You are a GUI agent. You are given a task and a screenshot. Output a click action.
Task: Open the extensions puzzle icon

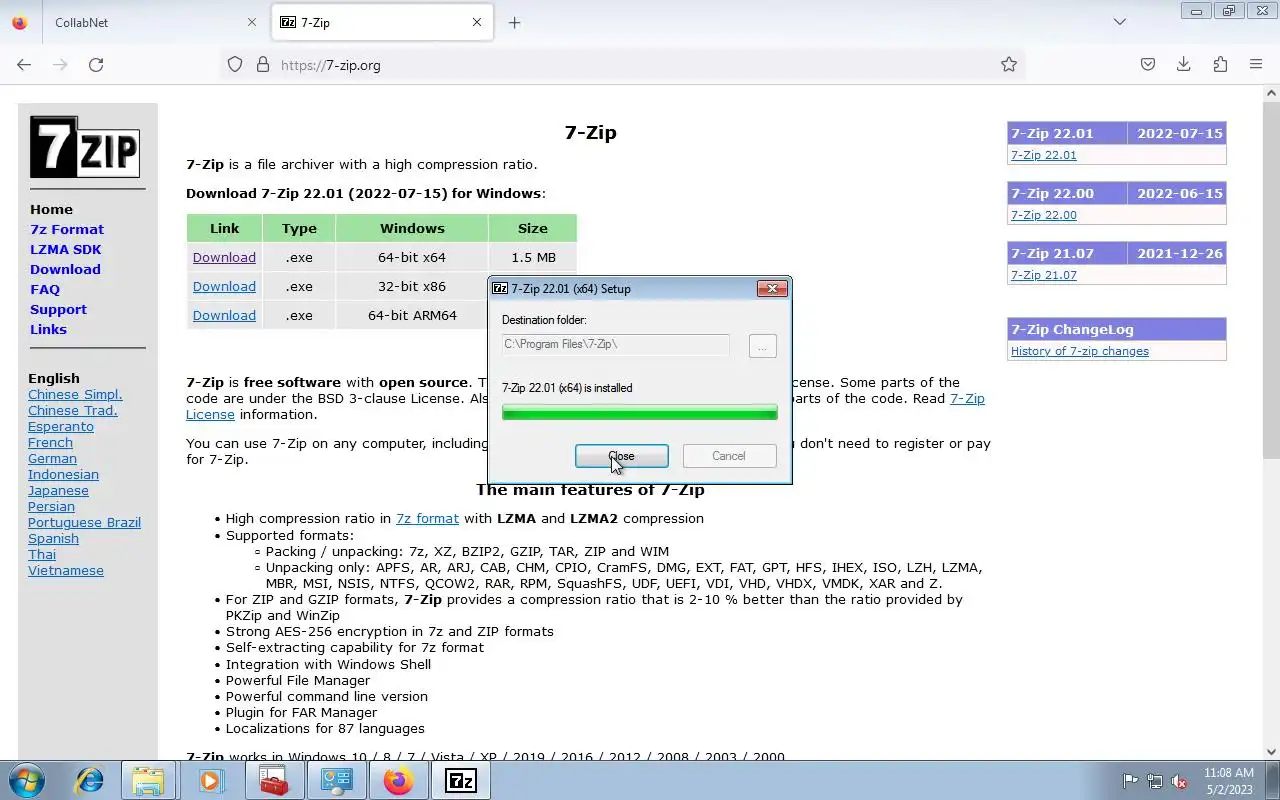click(x=1220, y=65)
